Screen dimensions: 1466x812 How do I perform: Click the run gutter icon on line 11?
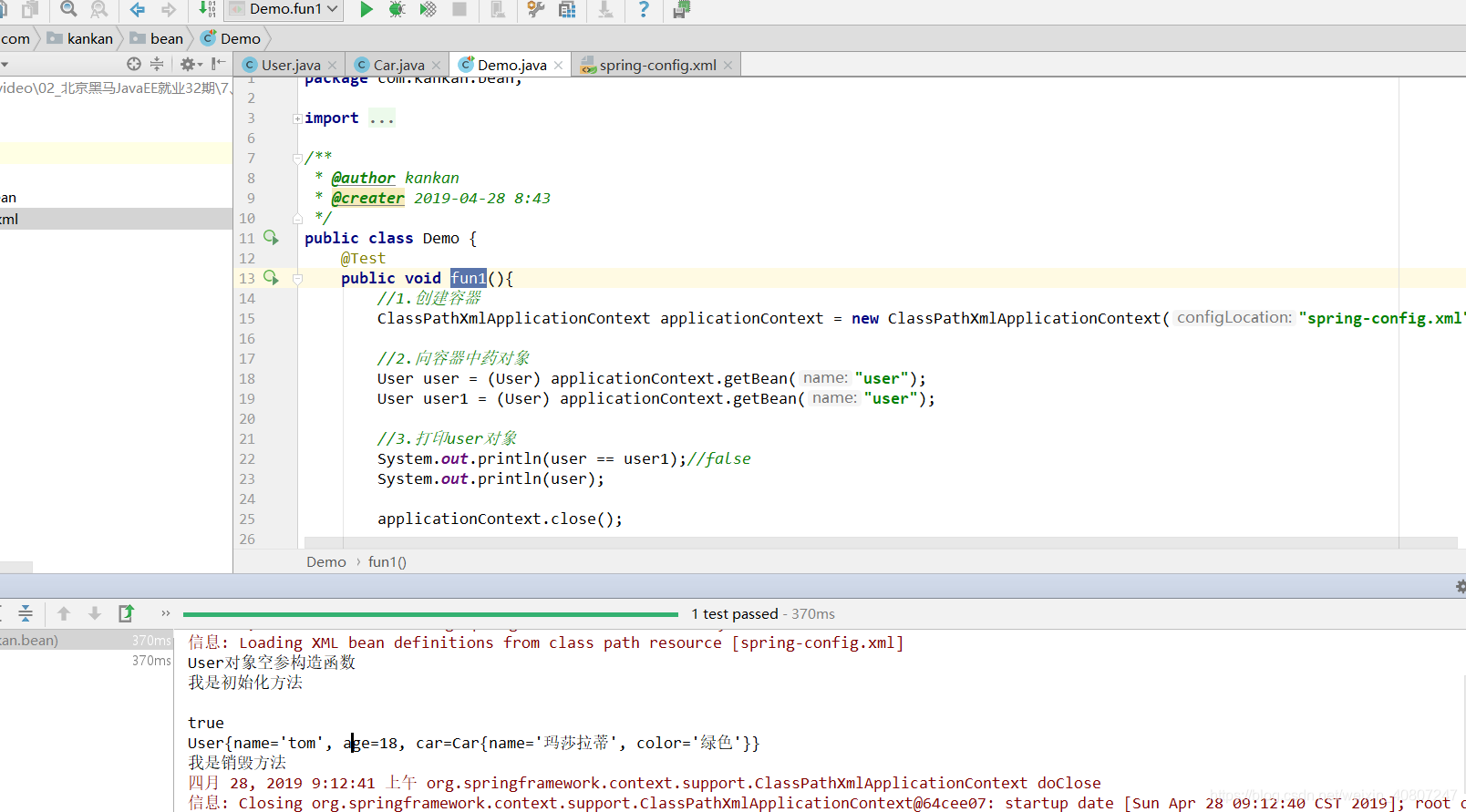[271, 238]
